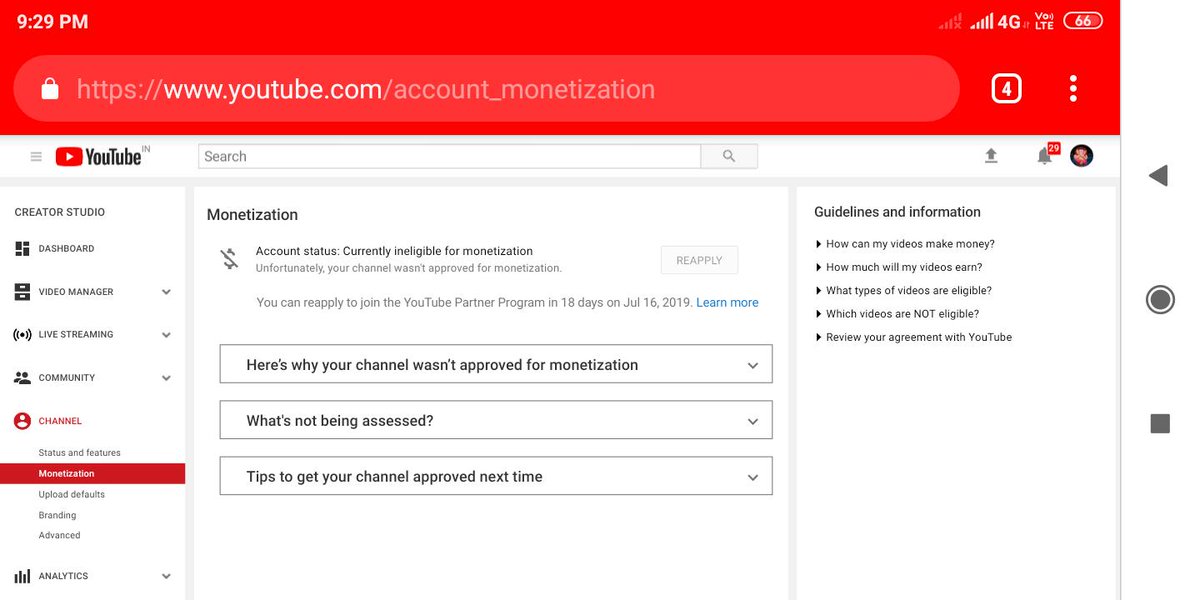Open Branding submenu item

pos(57,516)
